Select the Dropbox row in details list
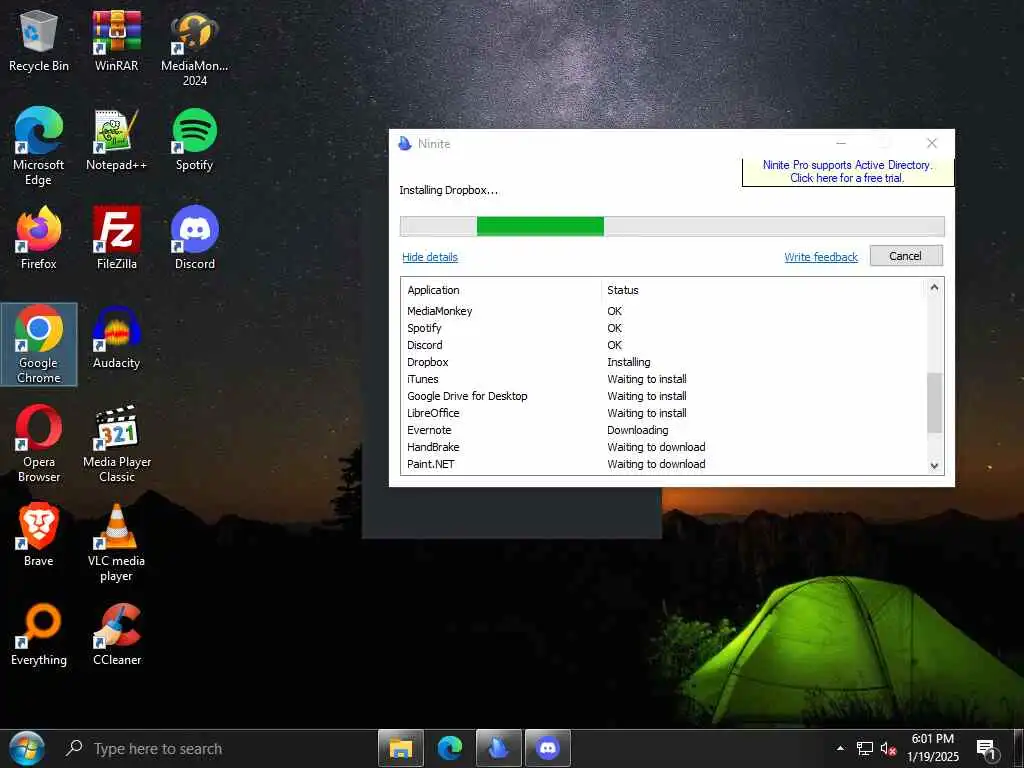The height and width of the screenshot is (768, 1024). (664, 362)
